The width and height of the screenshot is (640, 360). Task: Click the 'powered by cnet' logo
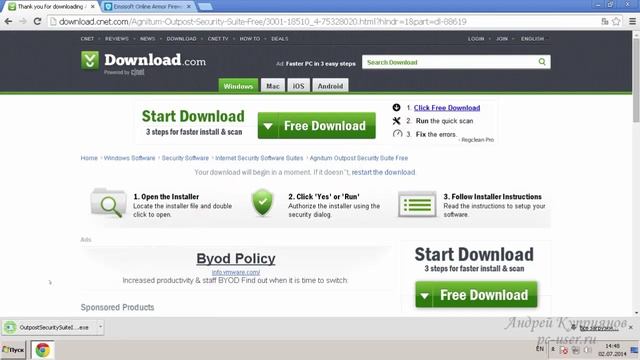click(x=124, y=72)
